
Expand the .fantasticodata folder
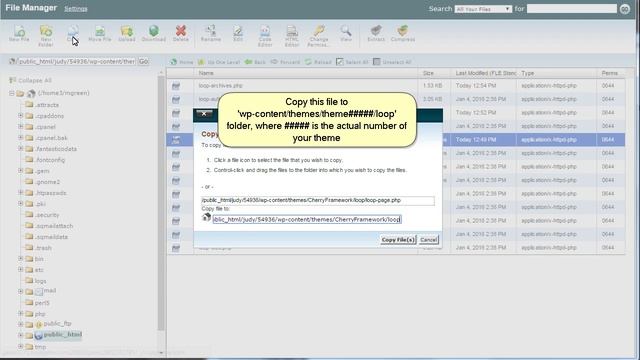point(20,149)
